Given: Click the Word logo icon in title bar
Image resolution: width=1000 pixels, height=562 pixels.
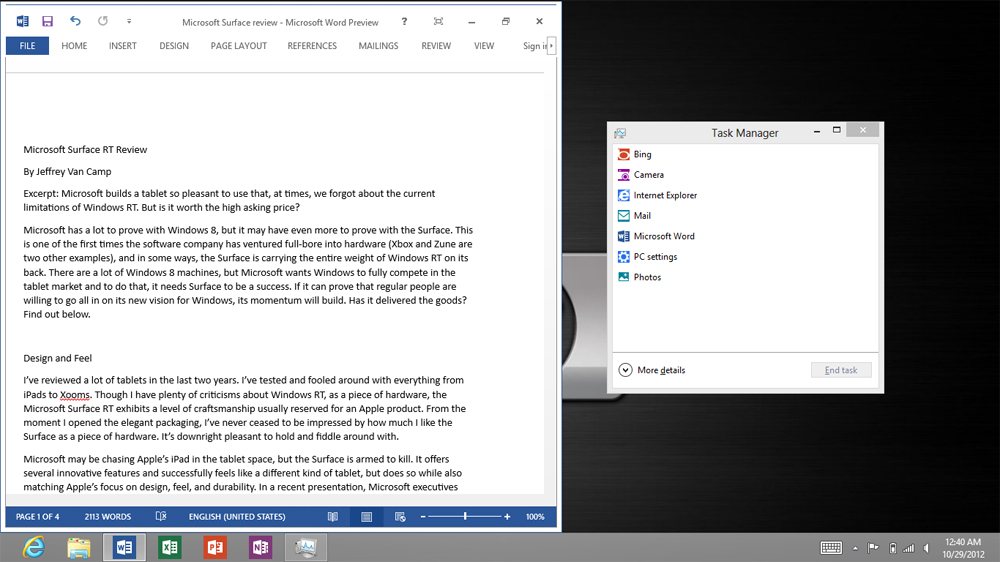Looking at the screenshot, I should point(22,21).
